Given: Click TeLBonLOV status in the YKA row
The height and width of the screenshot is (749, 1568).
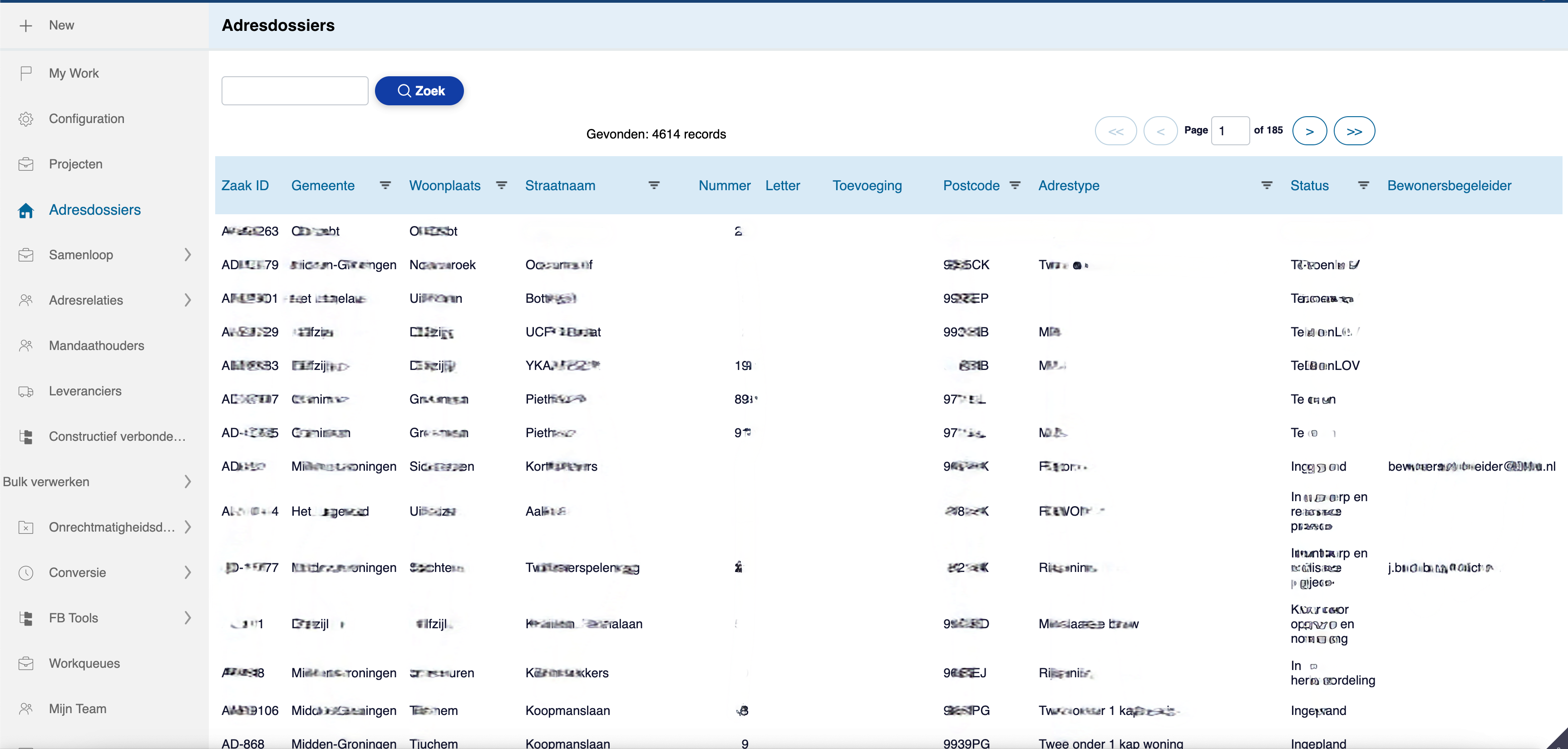Looking at the screenshot, I should 1325,366.
